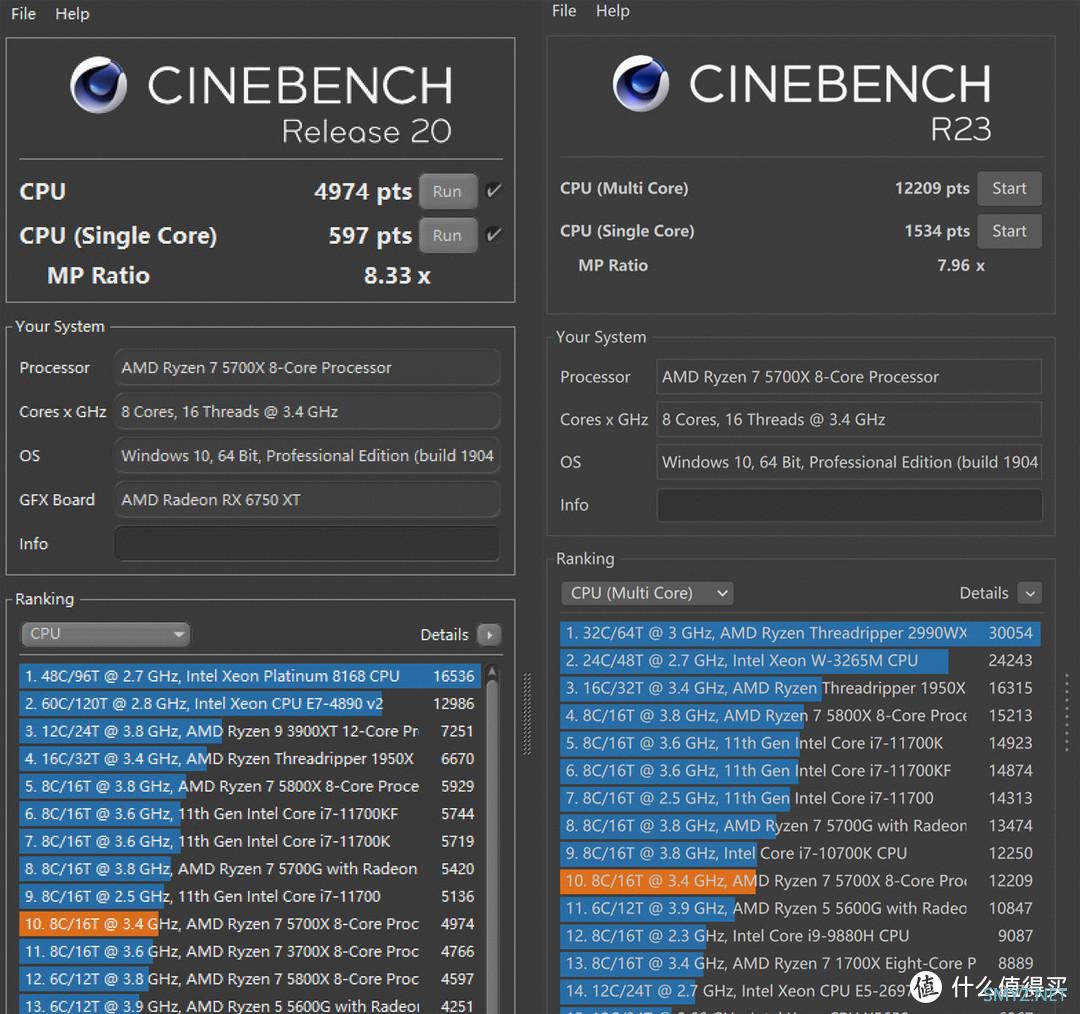Select Xeon CPU E7-4890 v2 ranking row in R20
1080x1014 pixels.
click(250, 703)
